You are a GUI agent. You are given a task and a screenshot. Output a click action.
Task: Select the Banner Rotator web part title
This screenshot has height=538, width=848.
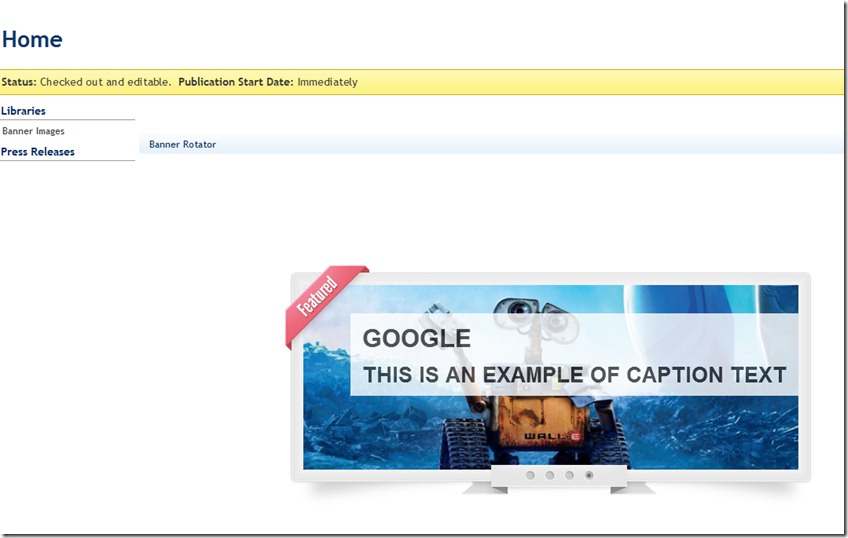pos(182,144)
